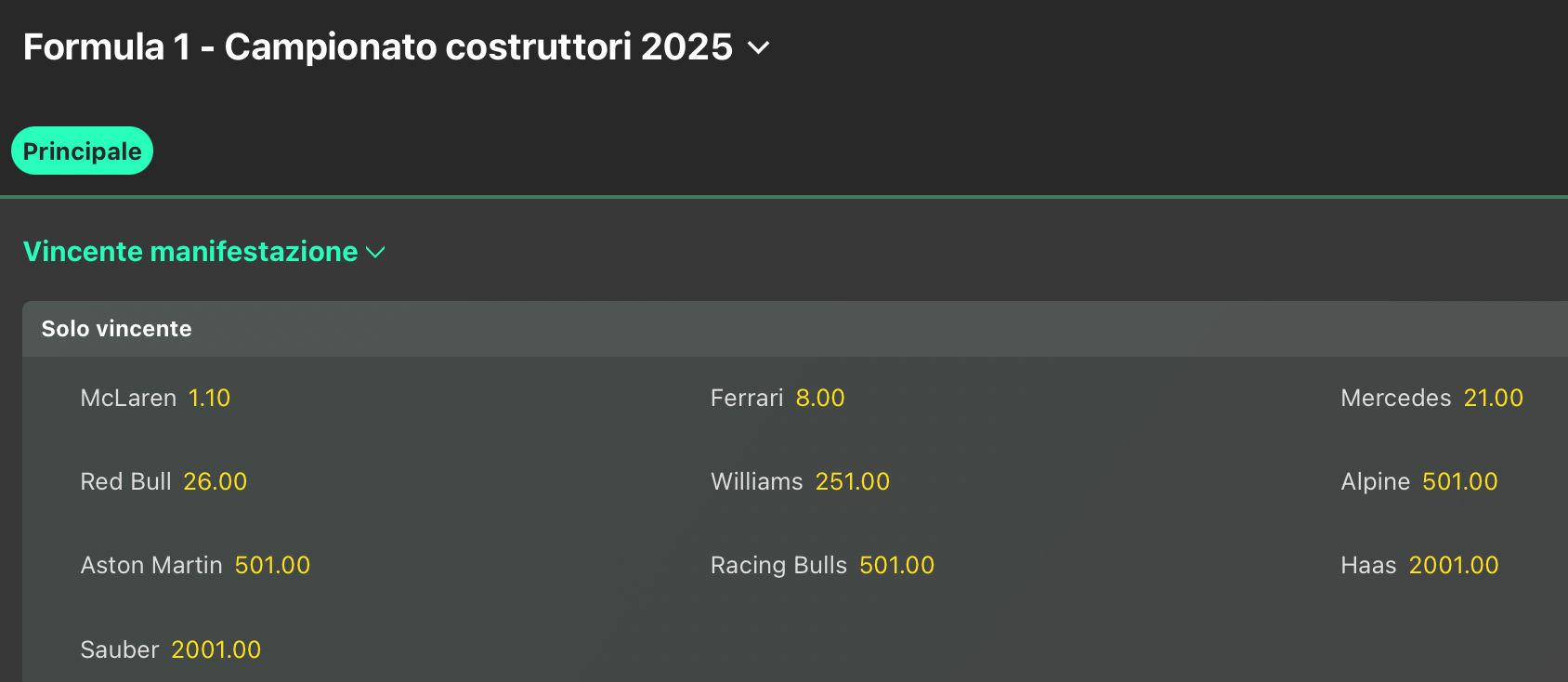Pick Haas at odds 2001.00
1568x682 pixels.
(1453, 566)
